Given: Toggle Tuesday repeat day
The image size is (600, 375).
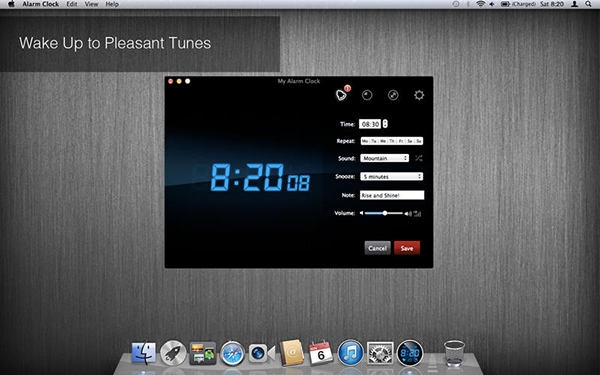Looking at the screenshot, I should pos(373,141).
